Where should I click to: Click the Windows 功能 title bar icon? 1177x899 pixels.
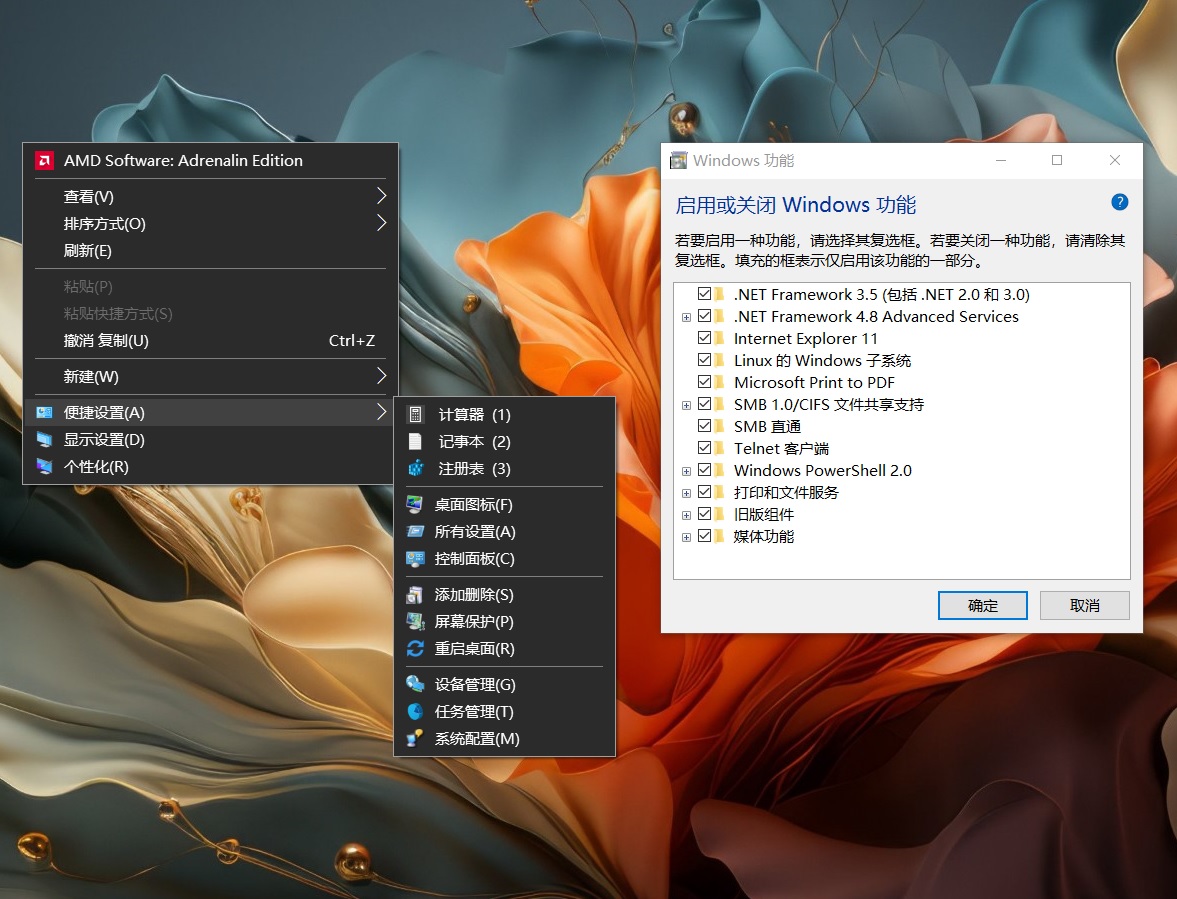click(x=679, y=161)
